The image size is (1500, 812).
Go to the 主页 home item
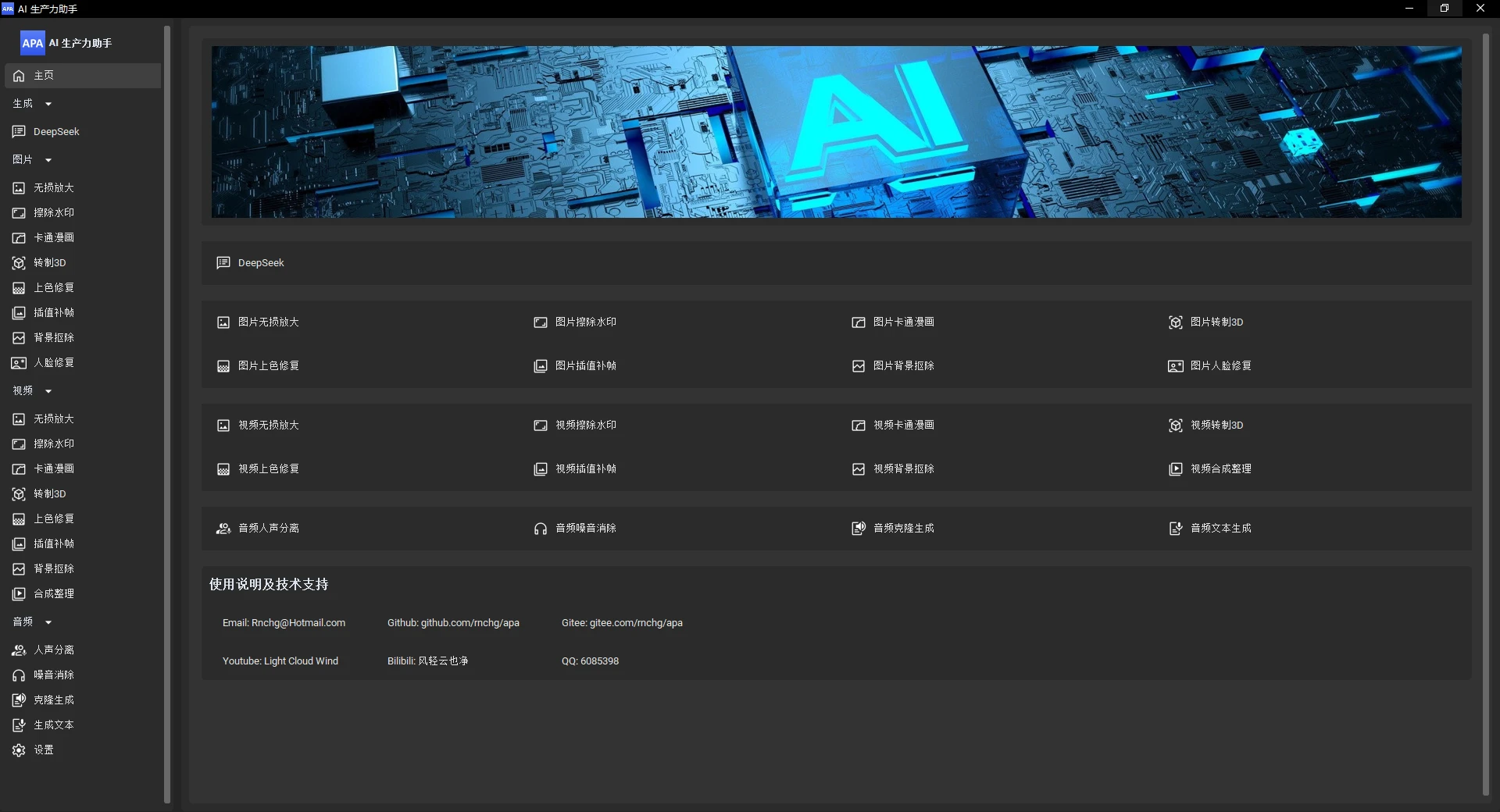click(x=44, y=76)
